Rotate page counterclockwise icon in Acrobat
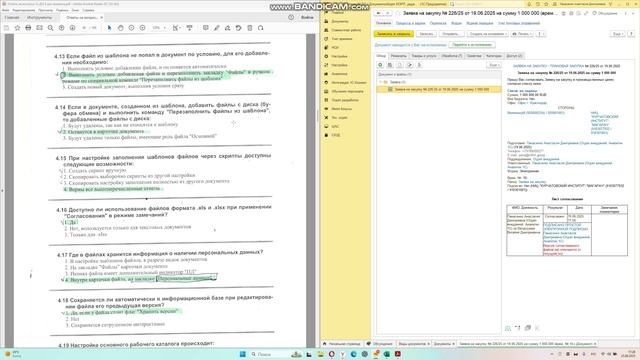This screenshot has width=640, height=360. point(238,28)
